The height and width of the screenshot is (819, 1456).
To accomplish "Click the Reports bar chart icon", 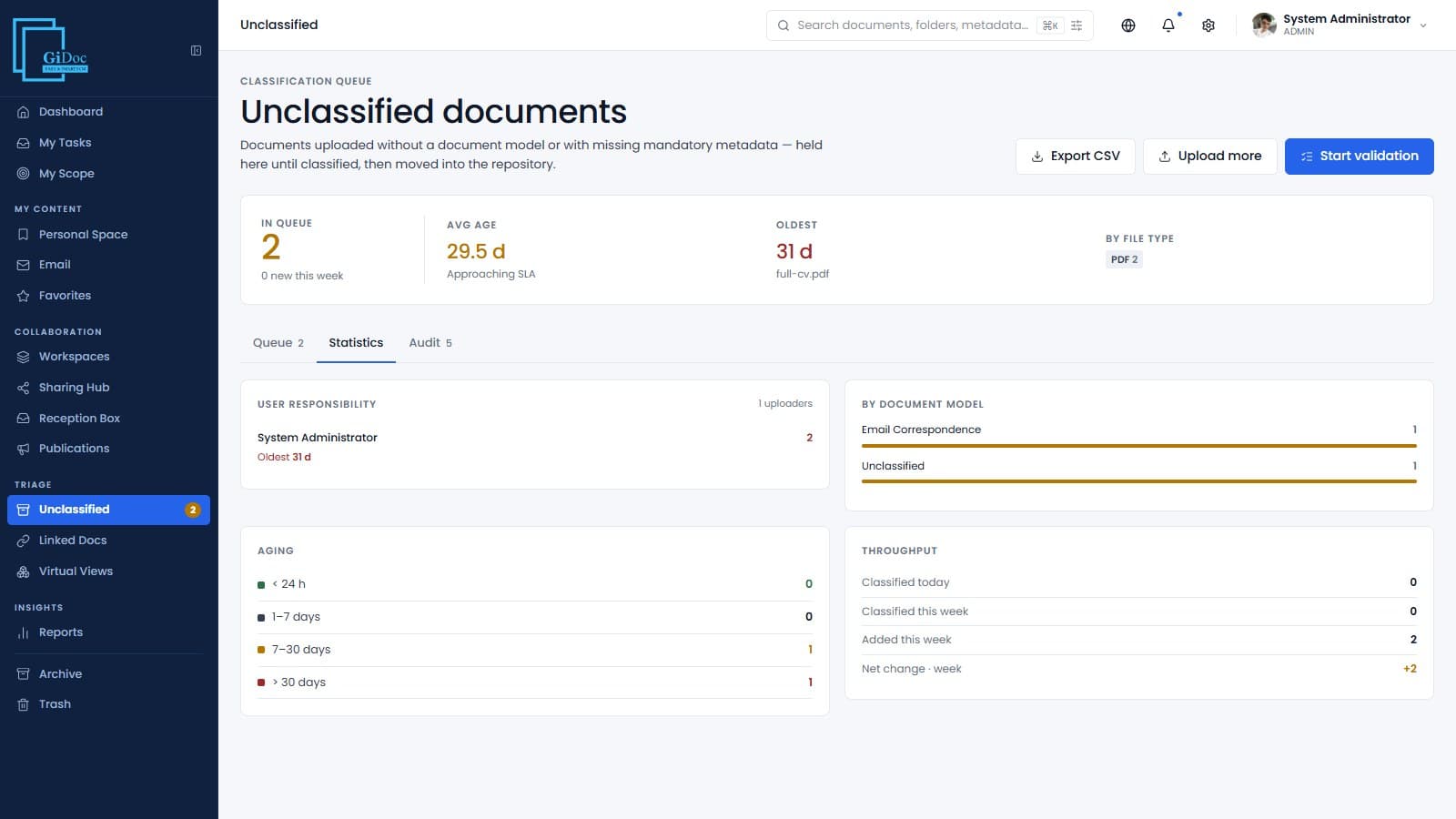I will 24,632.
